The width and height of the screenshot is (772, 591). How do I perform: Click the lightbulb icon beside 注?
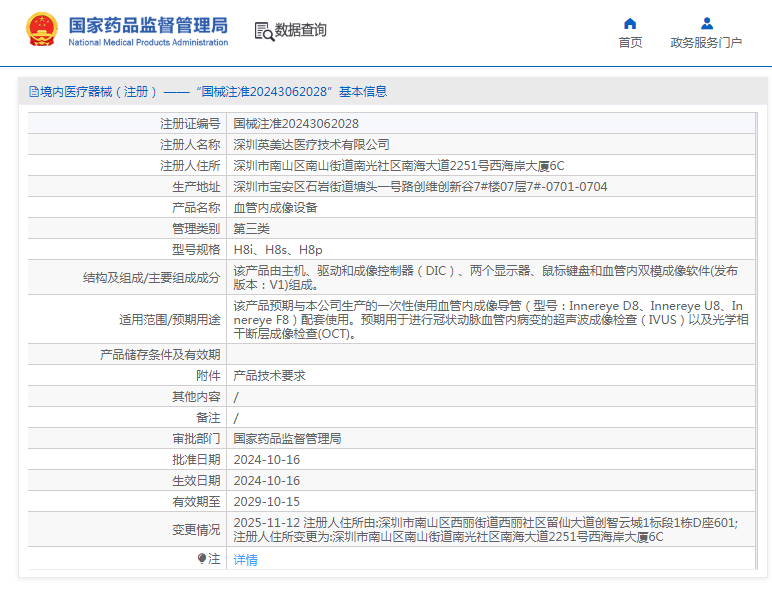(x=202, y=559)
